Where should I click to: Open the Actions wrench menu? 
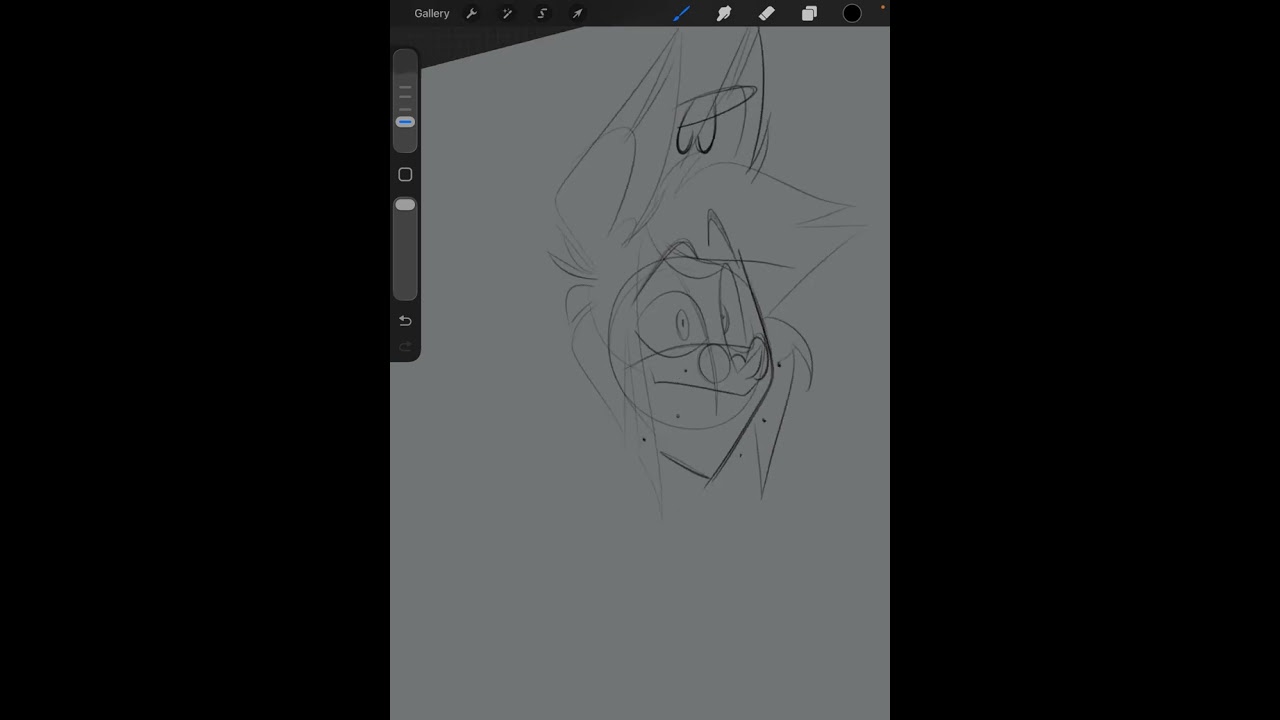[x=472, y=14]
